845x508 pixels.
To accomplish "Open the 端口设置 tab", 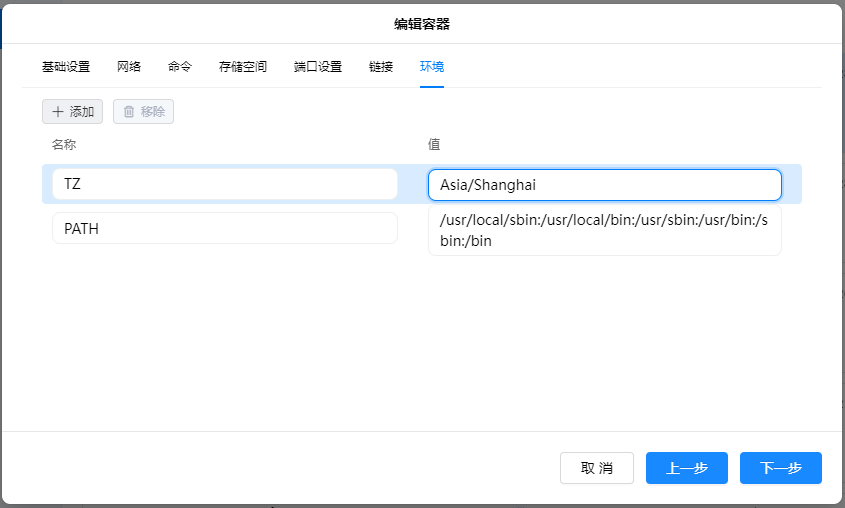I will coord(318,67).
